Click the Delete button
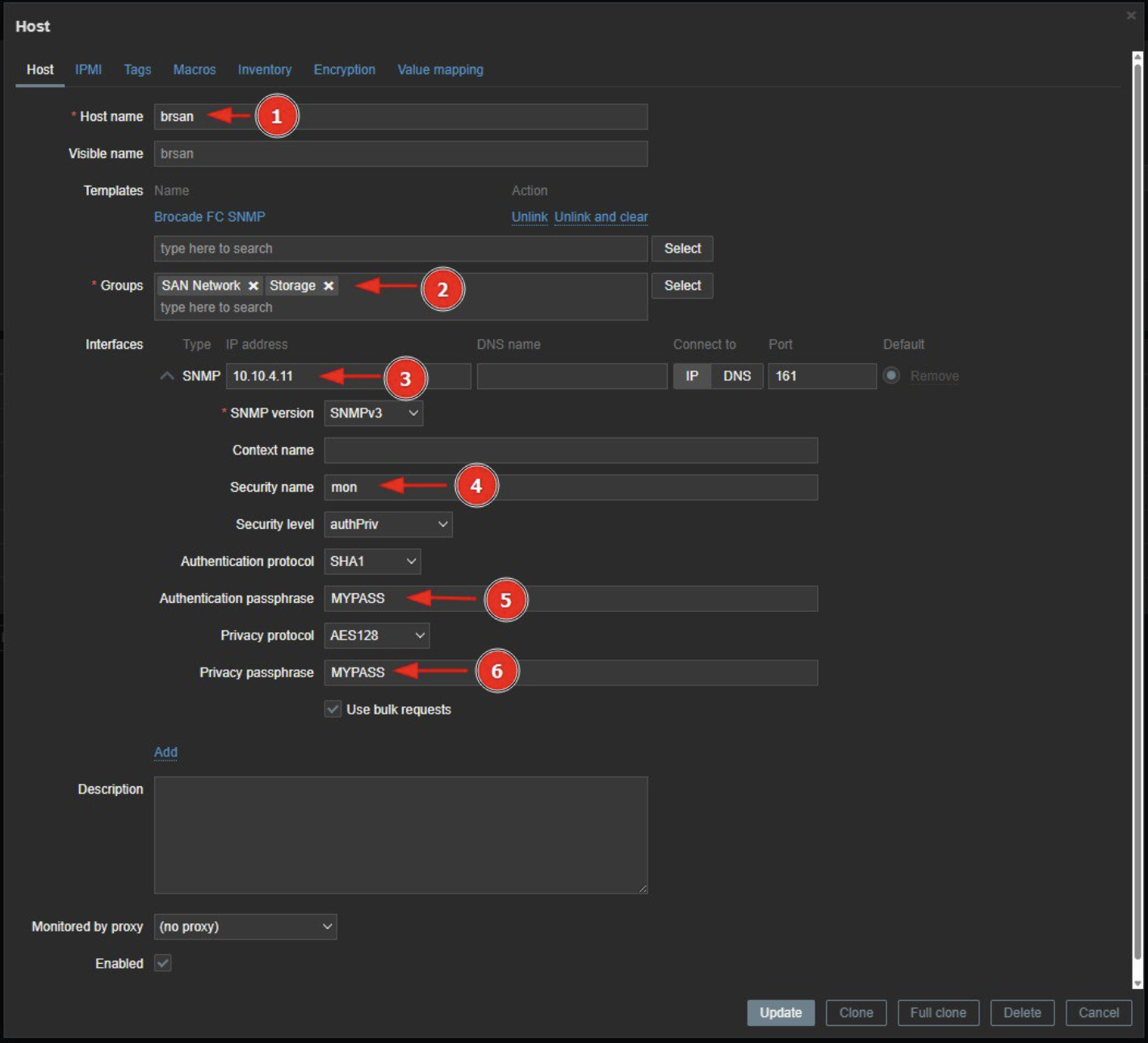The image size is (1148, 1043). (1022, 1013)
